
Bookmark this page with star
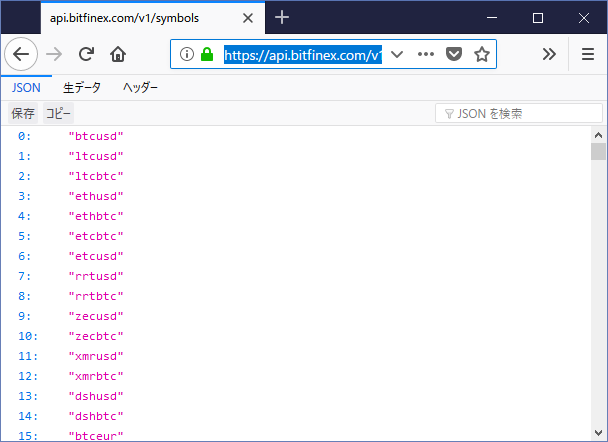481,54
